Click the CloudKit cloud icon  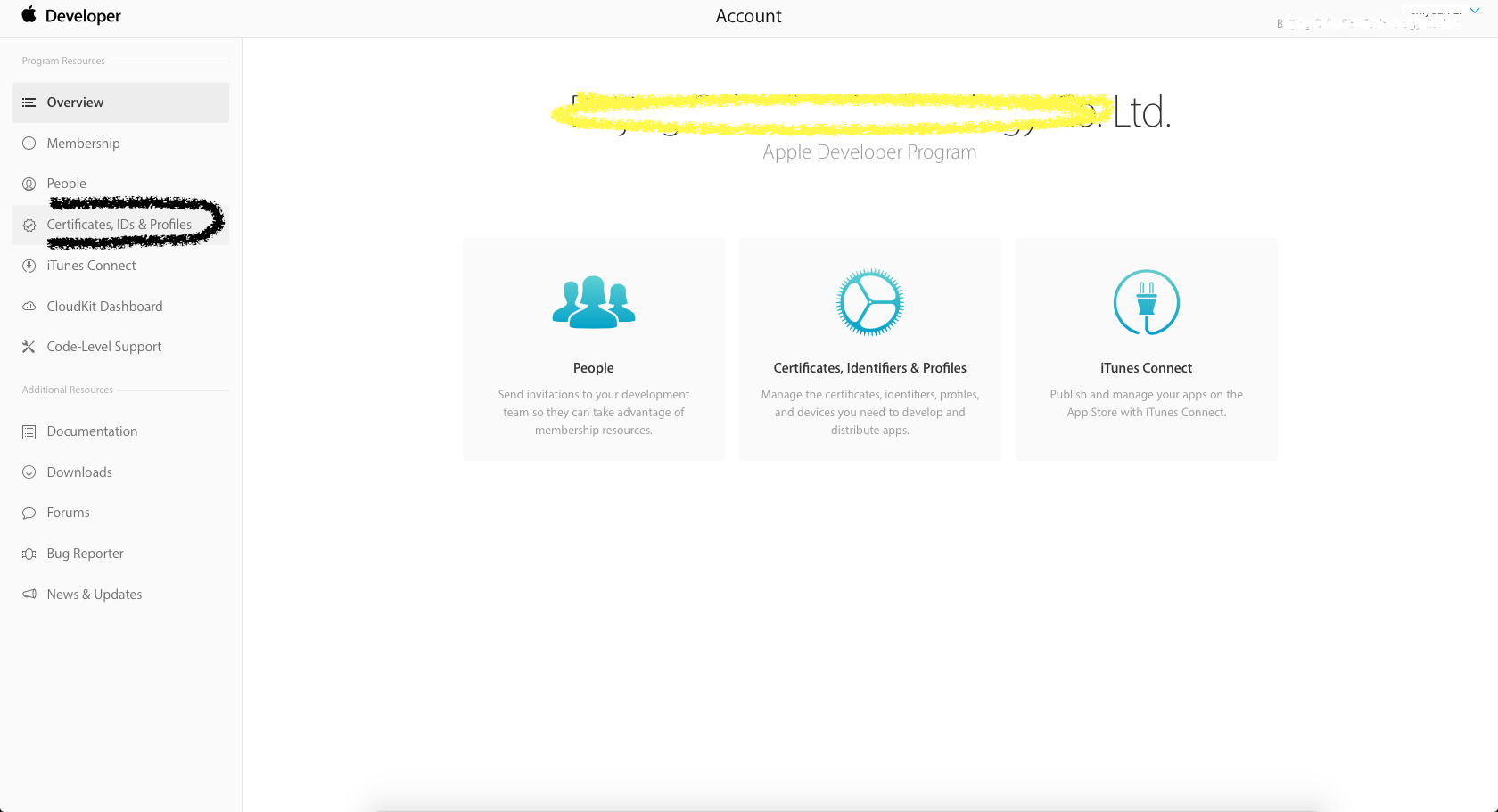[29, 307]
